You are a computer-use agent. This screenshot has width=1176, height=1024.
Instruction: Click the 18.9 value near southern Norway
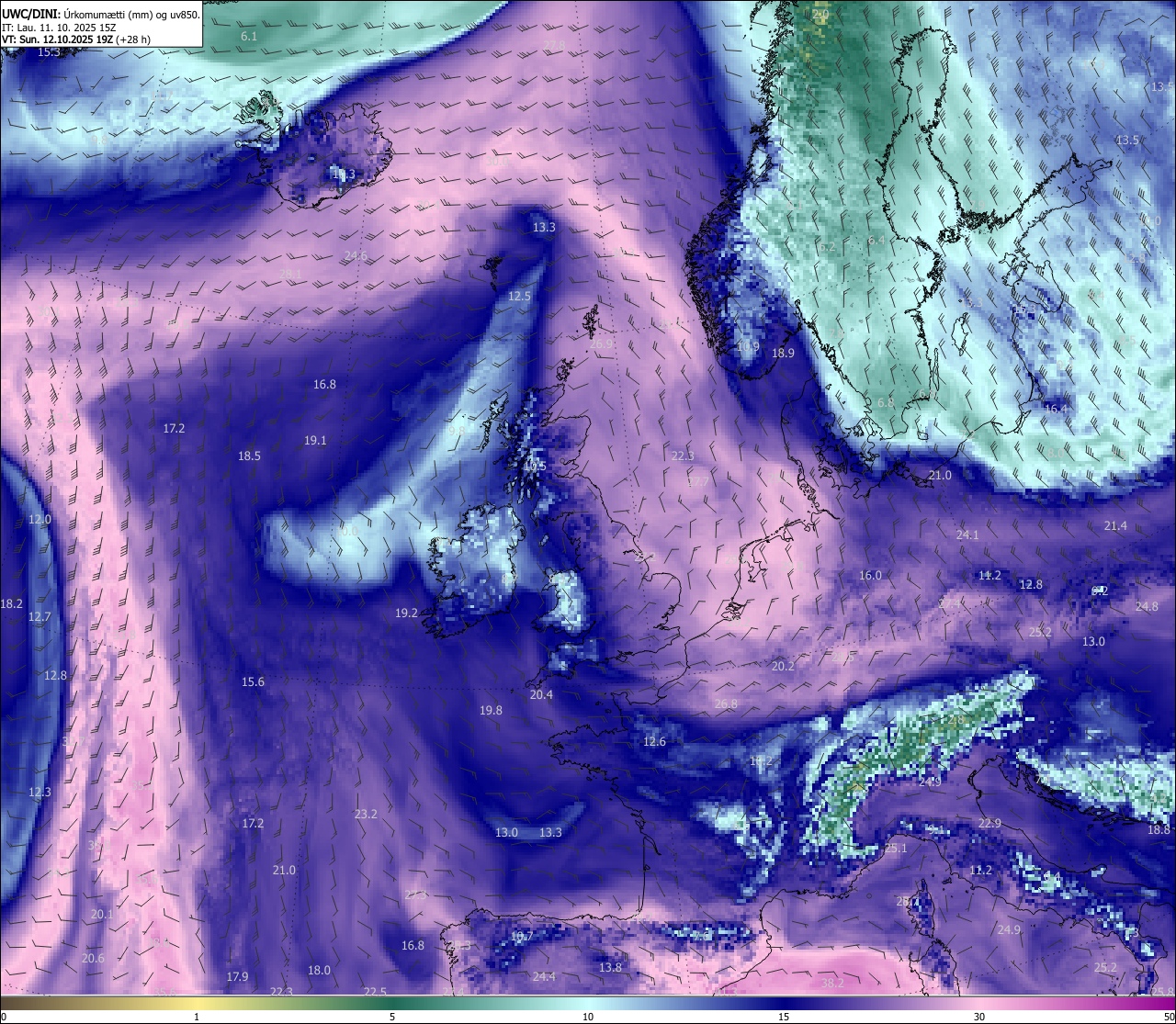click(783, 353)
